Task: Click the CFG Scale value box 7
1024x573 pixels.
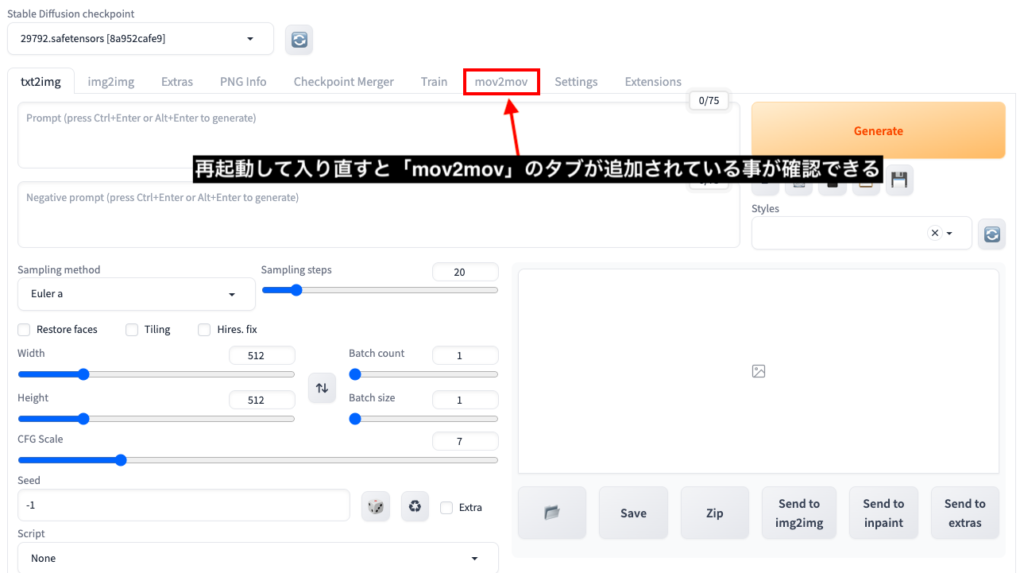Action: pos(465,442)
